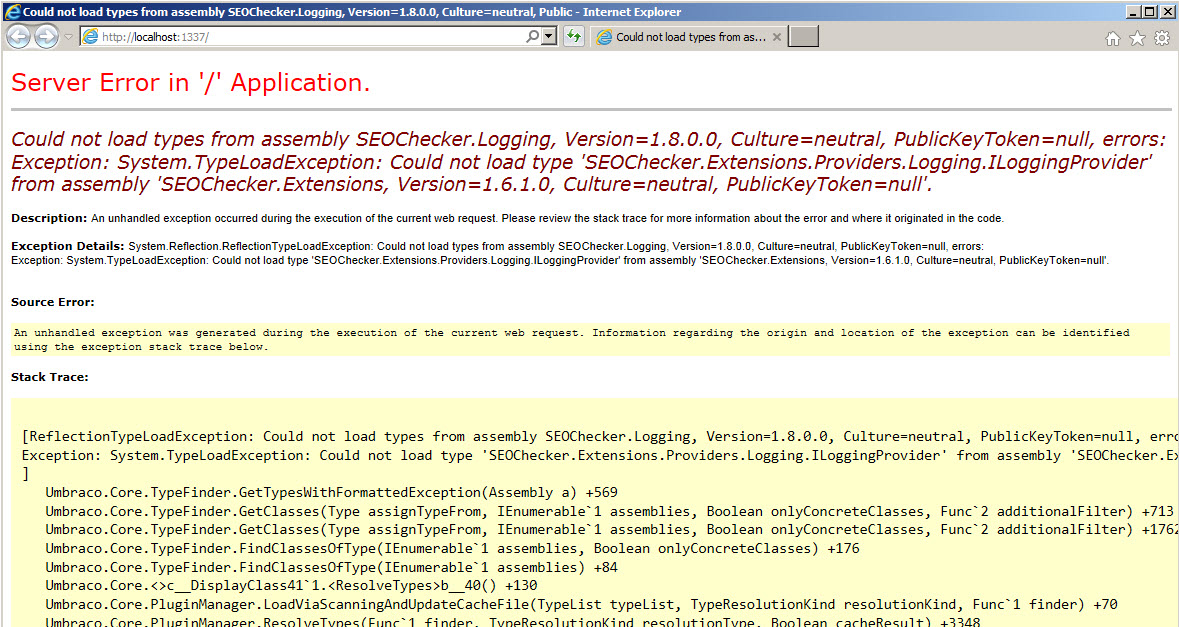Click the heading "Server Error in '/' Application."
1179x627 pixels.
[x=190, y=83]
